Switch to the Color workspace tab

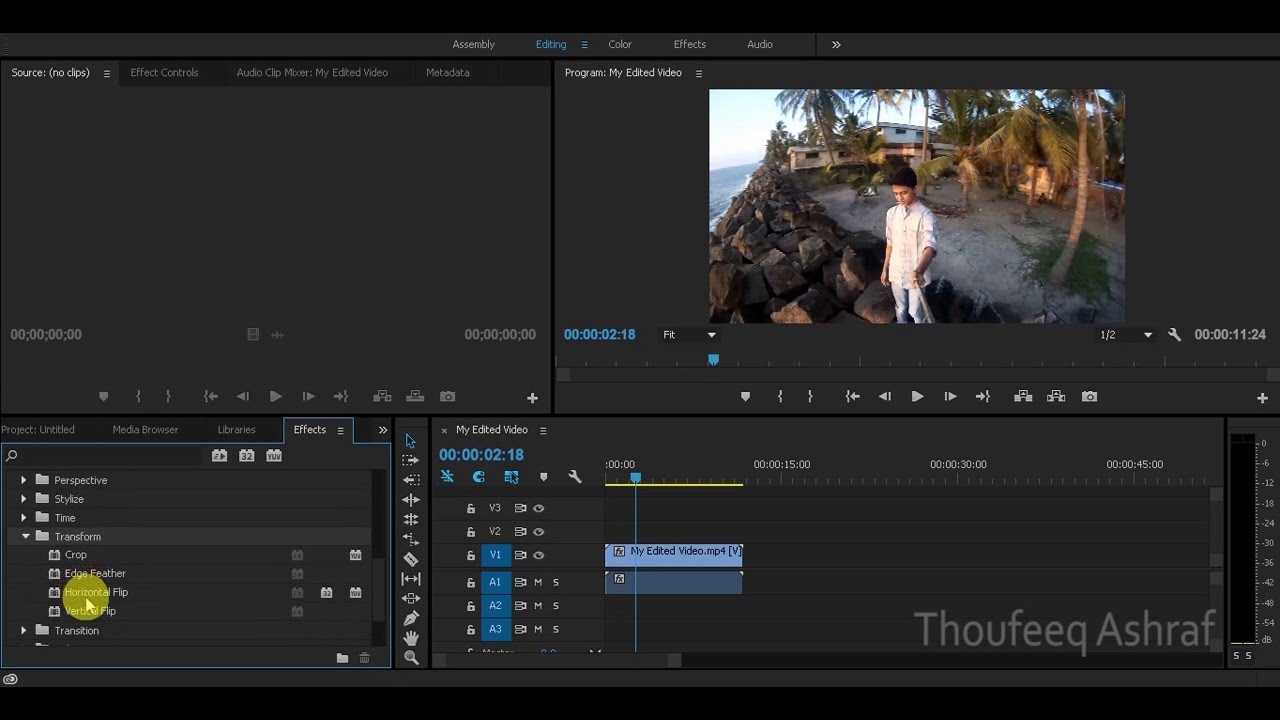(620, 44)
